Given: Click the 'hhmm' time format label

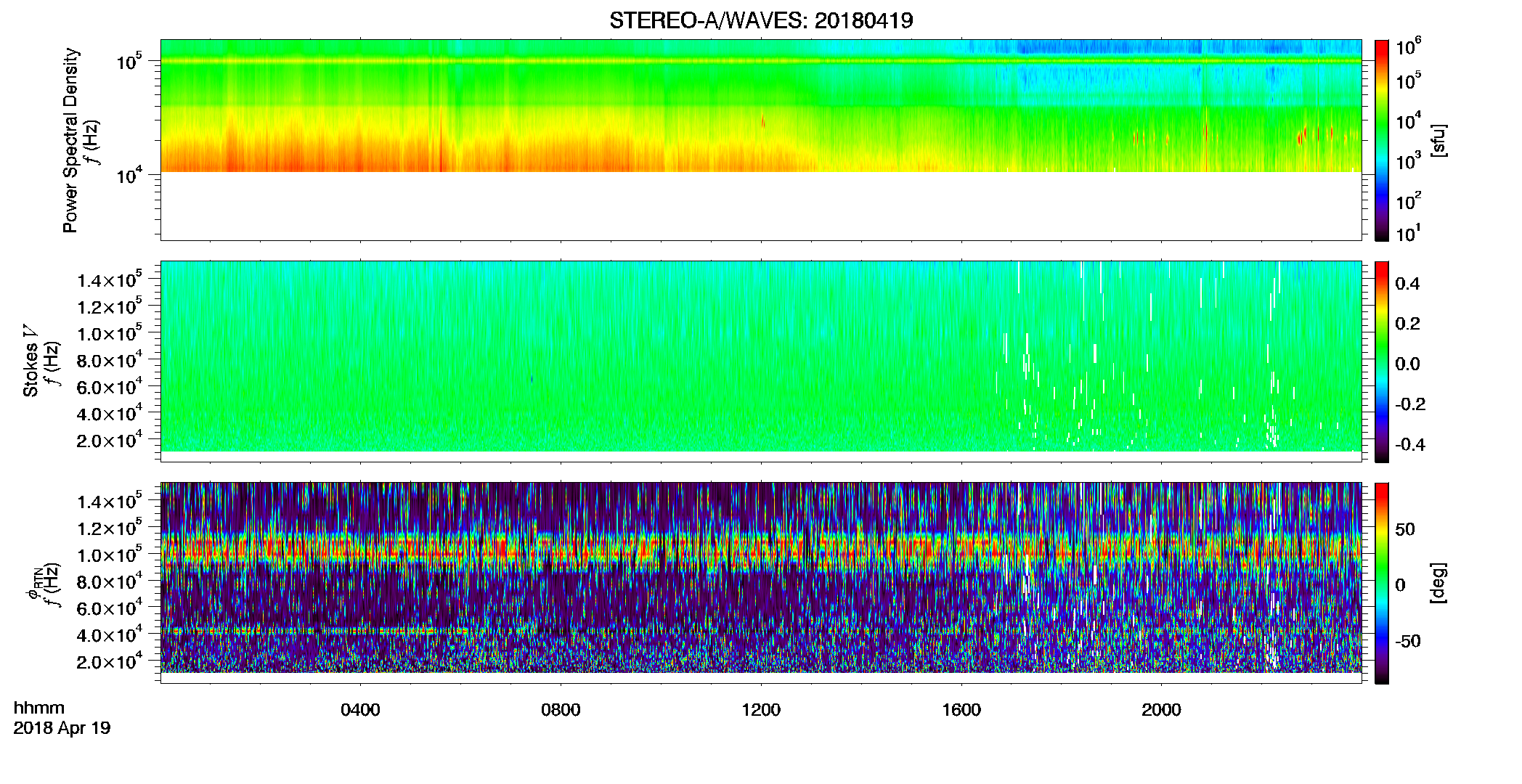Looking at the screenshot, I should coord(39,708).
